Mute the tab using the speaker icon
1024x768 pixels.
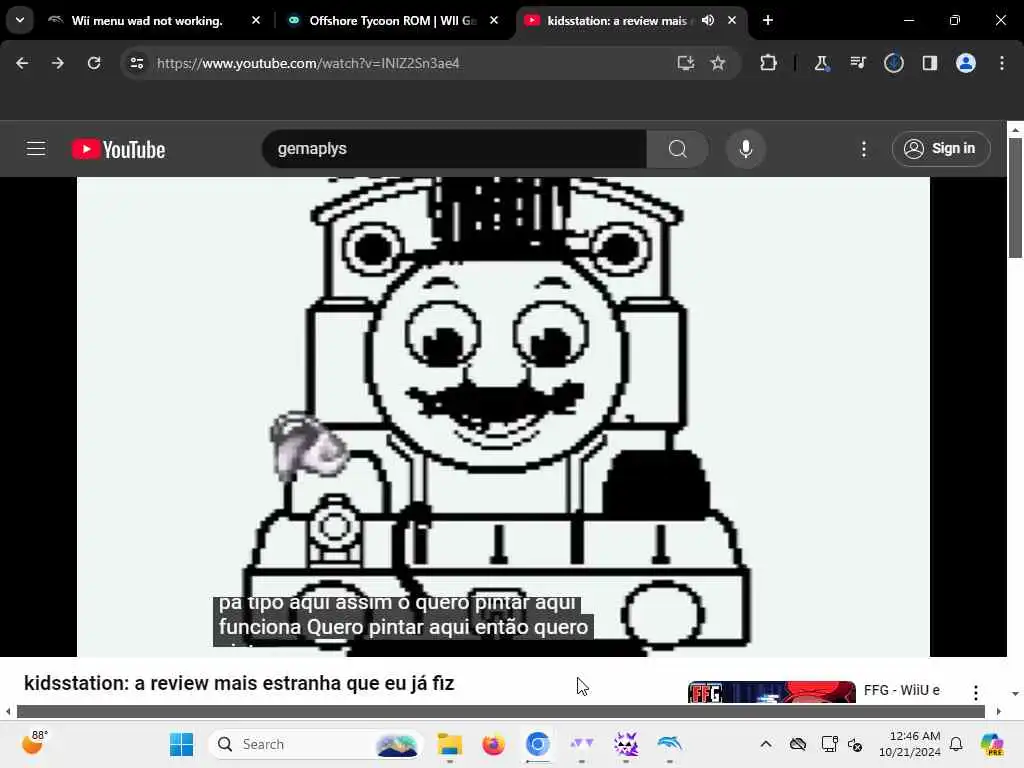[708, 20]
